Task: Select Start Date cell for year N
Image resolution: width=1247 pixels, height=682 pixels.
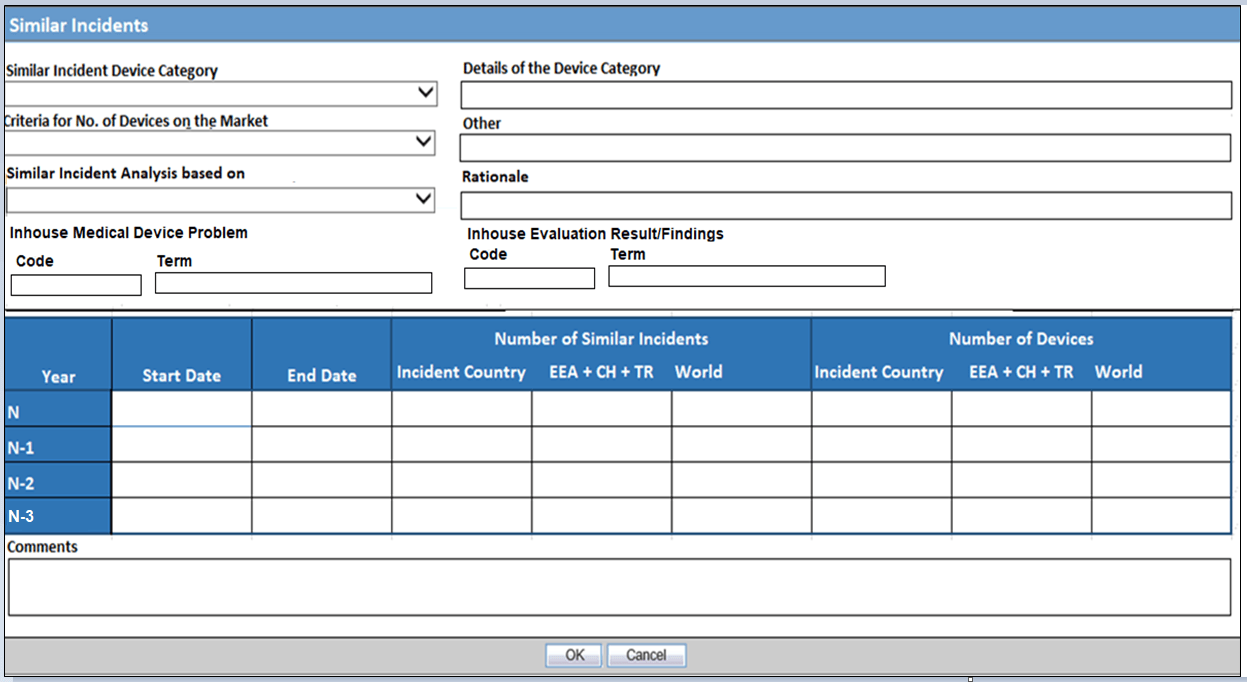Action: 181,408
